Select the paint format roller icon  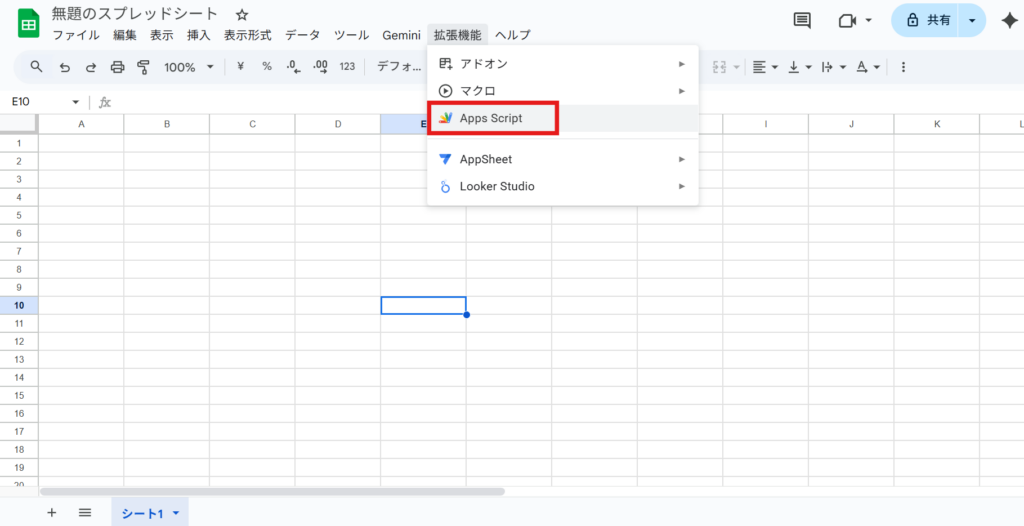[x=143, y=67]
